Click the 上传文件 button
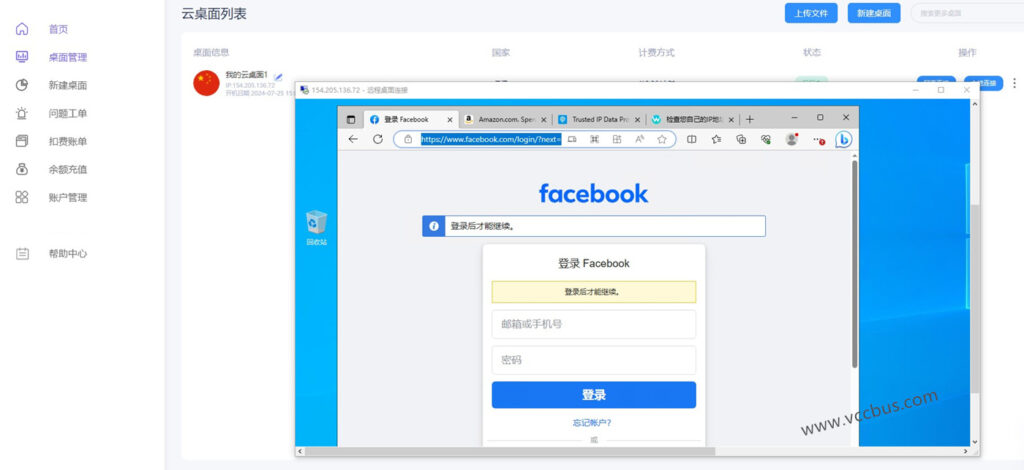Image resolution: width=1024 pixels, height=470 pixels. (811, 13)
